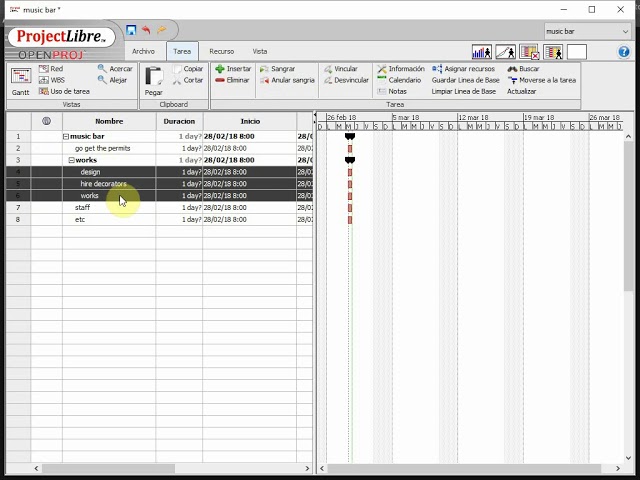The image size is (640, 480).
Task: Open the Calendario option
Action: pyautogui.click(x=399, y=80)
